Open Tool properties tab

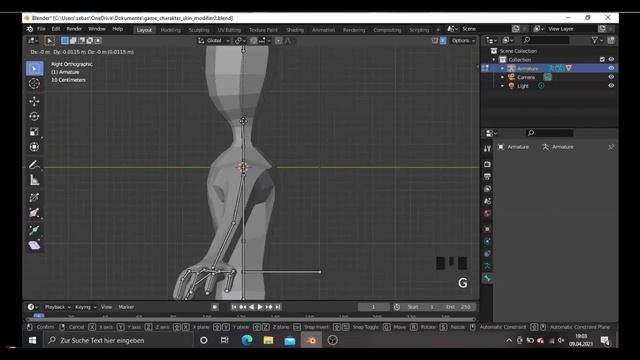487,149
